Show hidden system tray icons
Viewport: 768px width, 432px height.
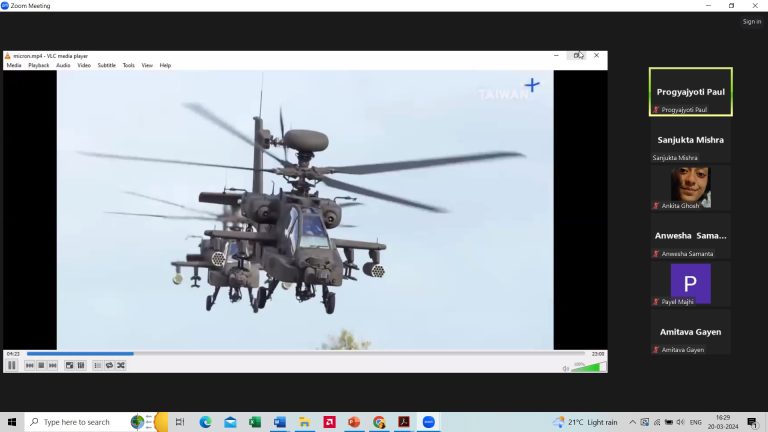632,422
